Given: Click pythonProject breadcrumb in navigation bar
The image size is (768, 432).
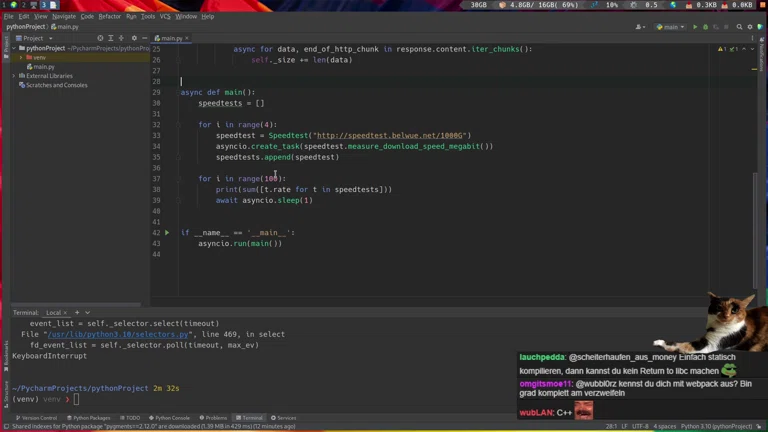Looking at the screenshot, I should tap(25, 27).
